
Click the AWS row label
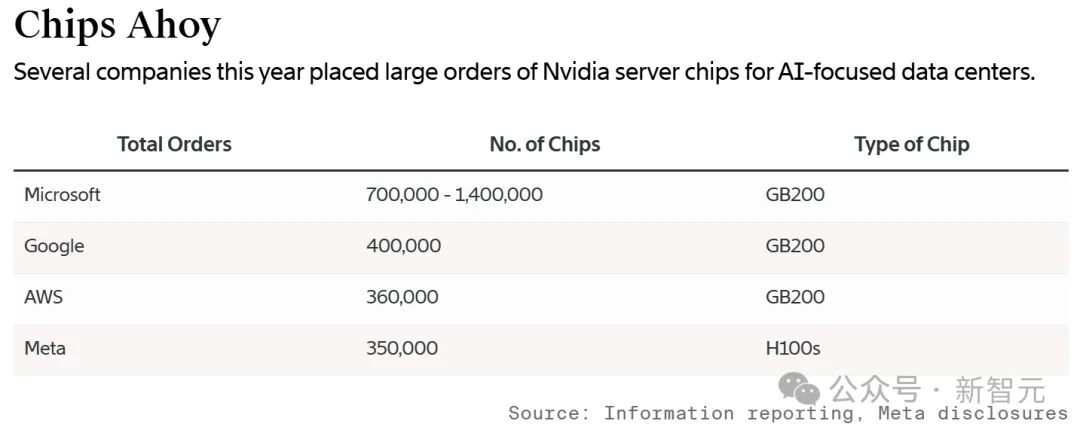tap(44, 297)
